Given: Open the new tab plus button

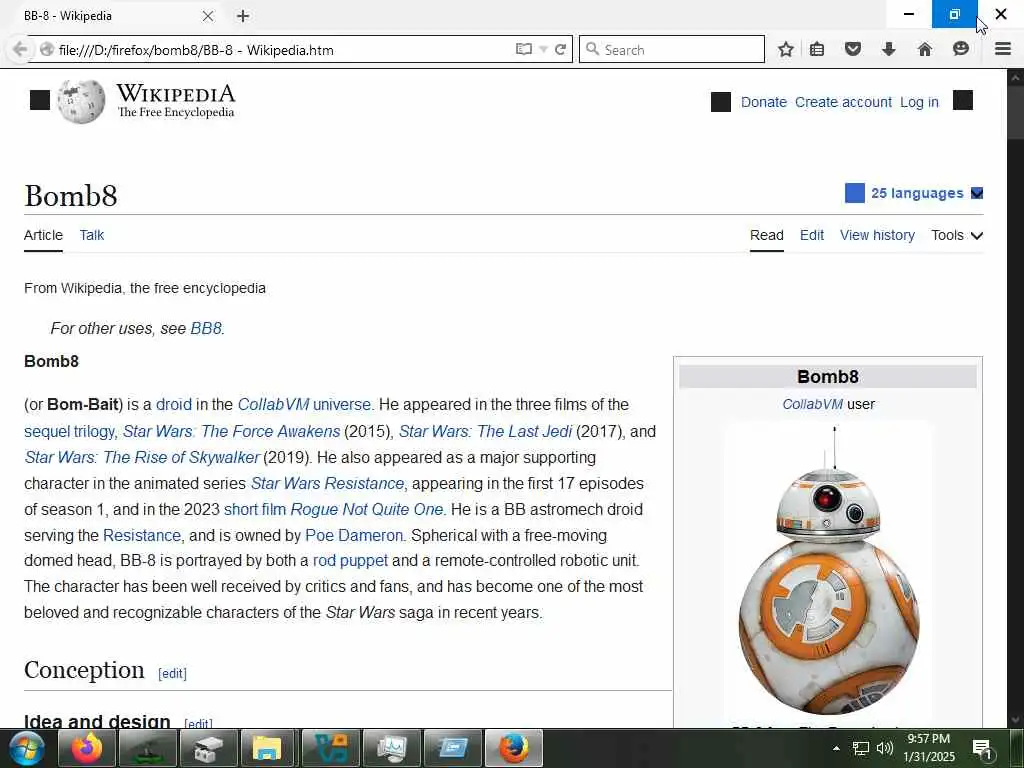Looking at the screenshot, I should (243, 16).
